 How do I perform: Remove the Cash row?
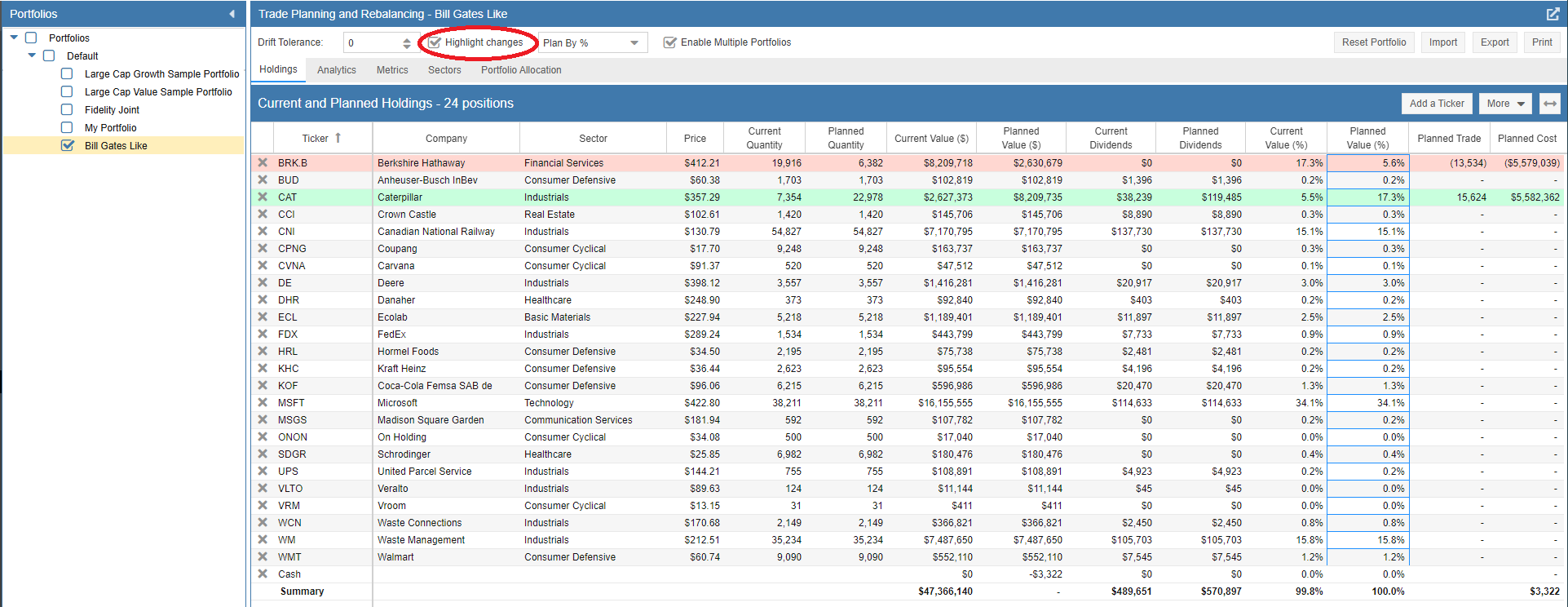tap(263, 574)
